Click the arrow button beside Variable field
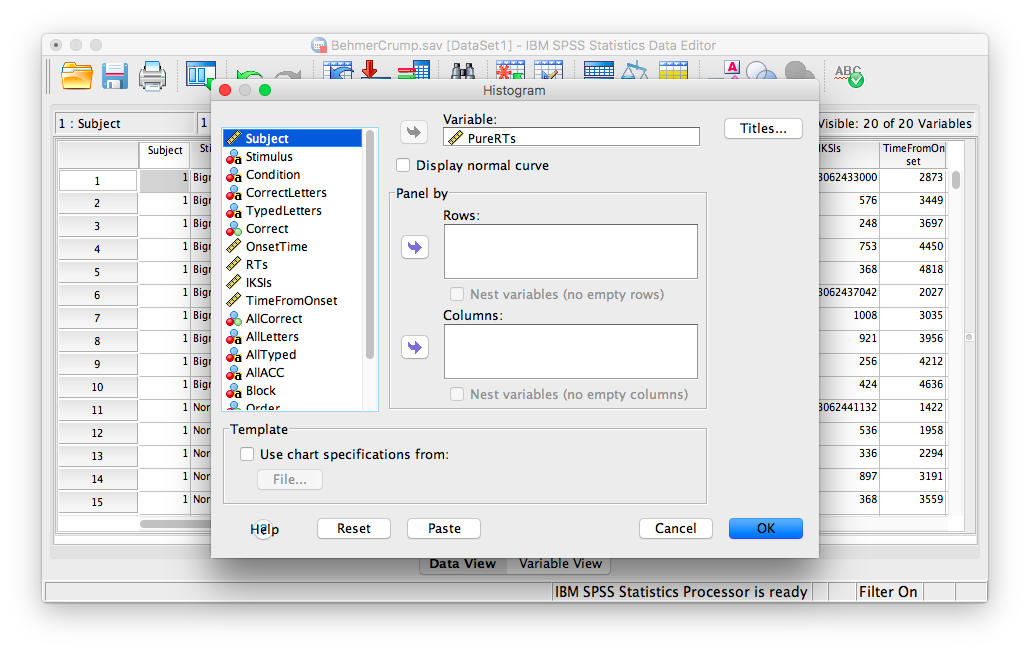This screenshot has height=653, width=1030. 414,133
